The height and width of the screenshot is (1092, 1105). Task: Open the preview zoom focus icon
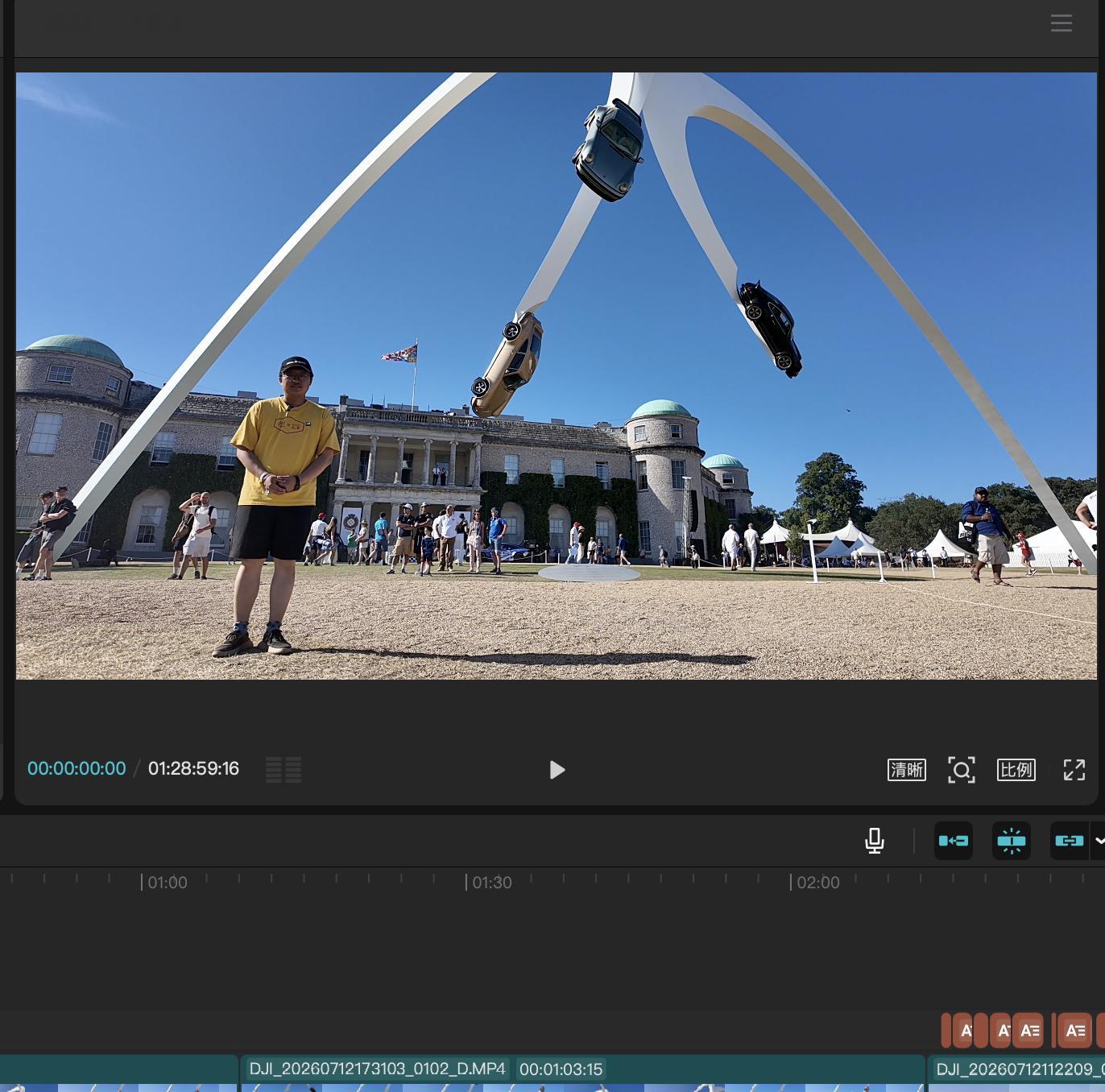click(961, 770)
